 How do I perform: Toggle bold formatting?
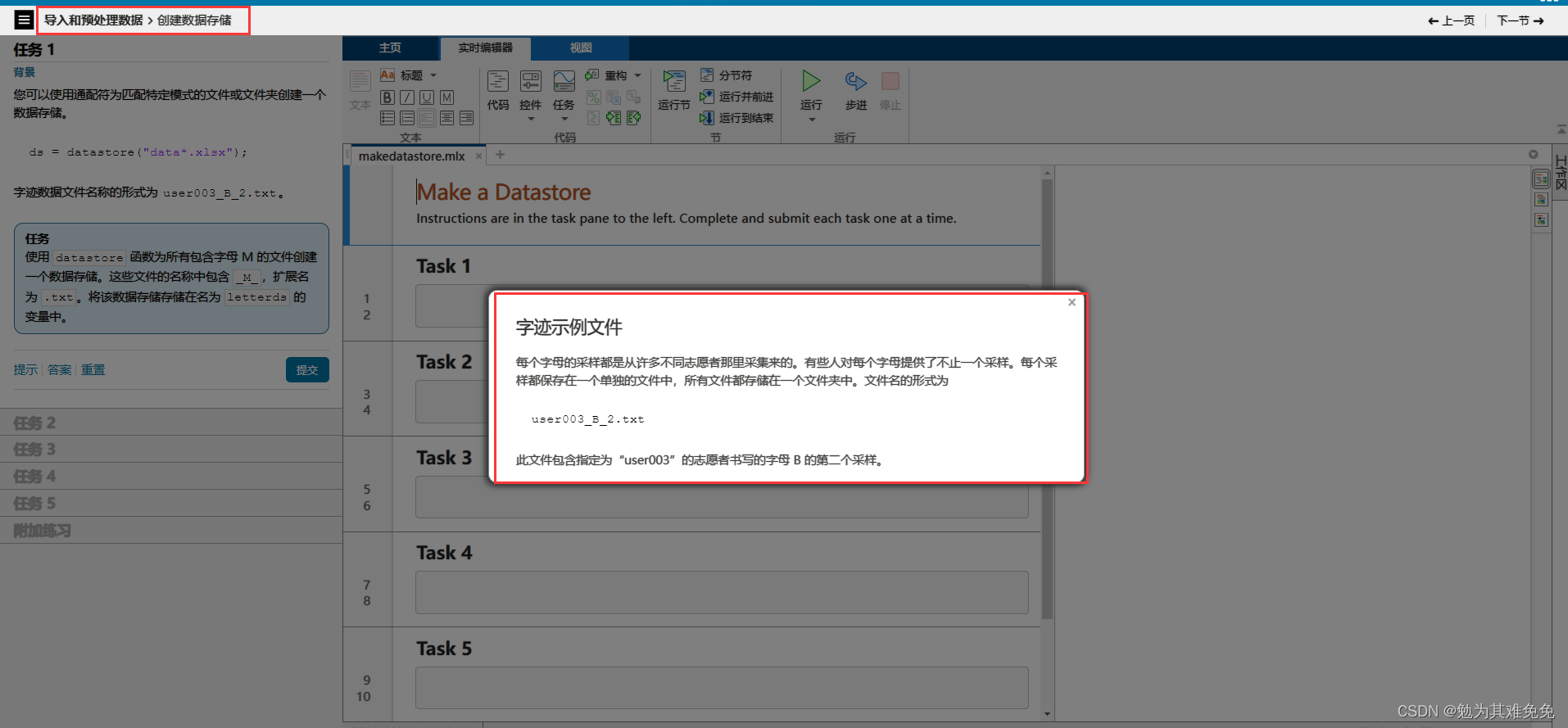point(387,97)
